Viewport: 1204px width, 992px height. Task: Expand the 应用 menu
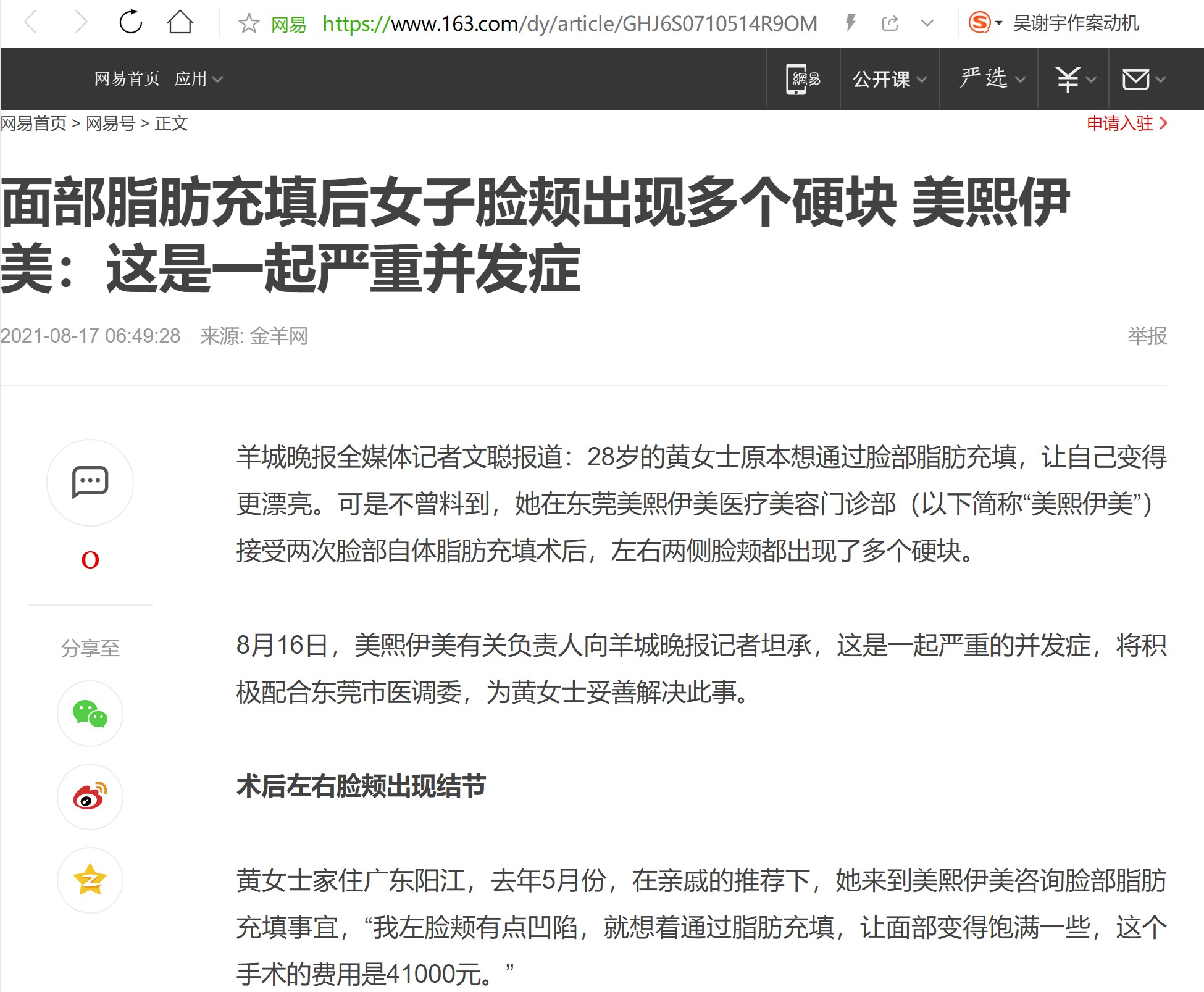point(198,79)
